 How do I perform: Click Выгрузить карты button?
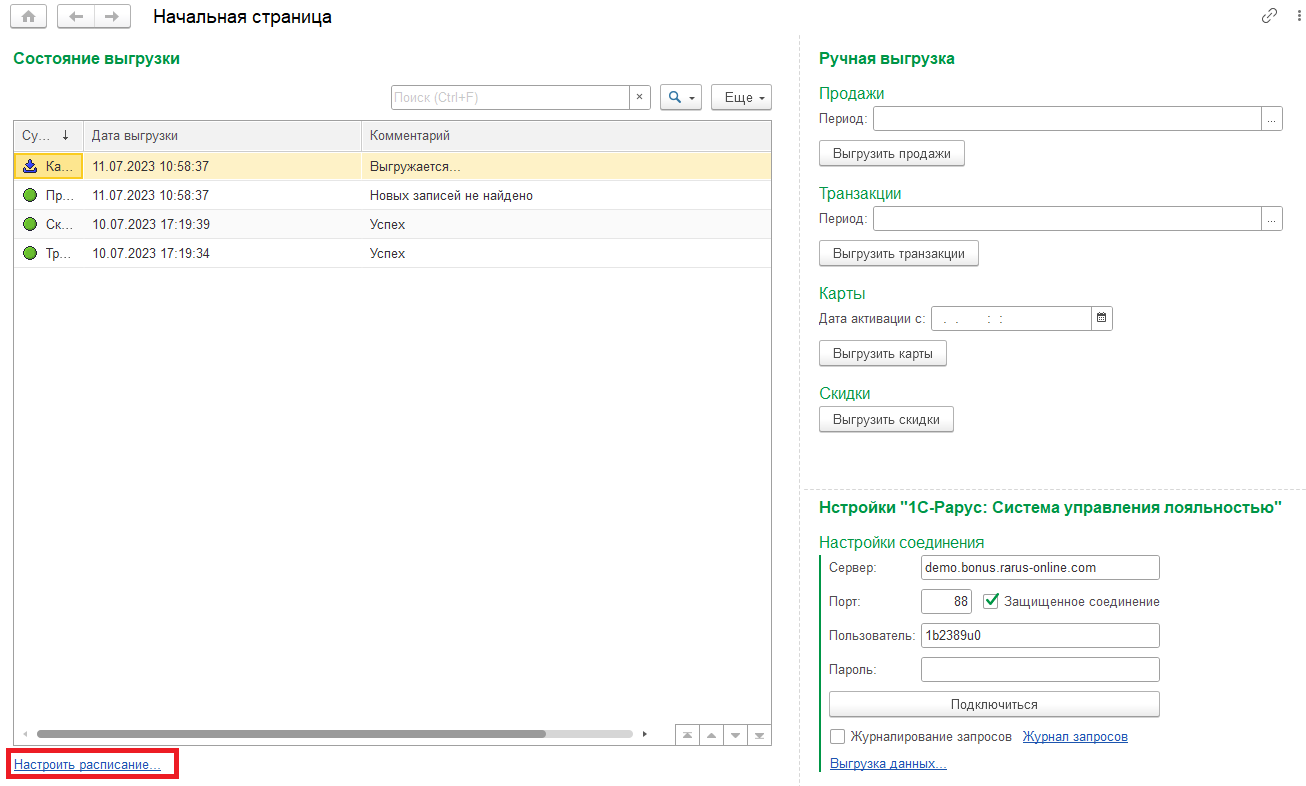pos(883,353)
